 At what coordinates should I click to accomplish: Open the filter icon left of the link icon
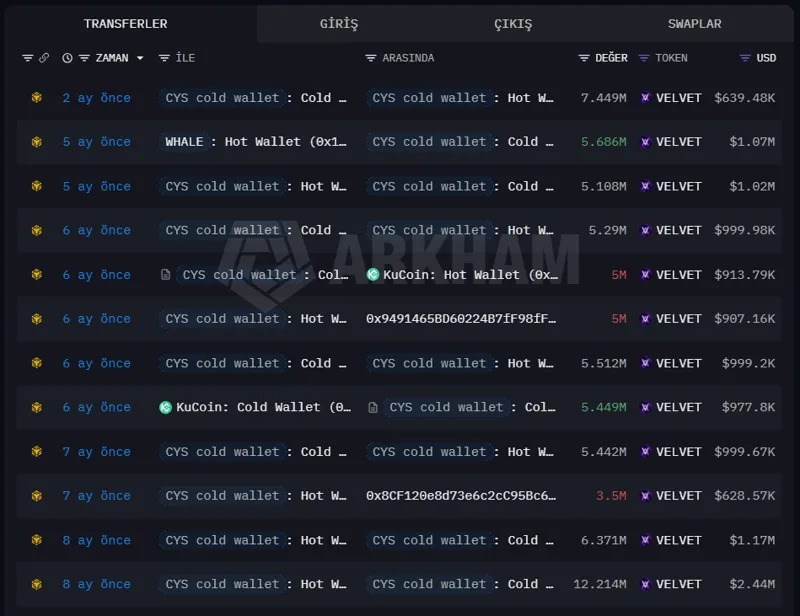28,58
